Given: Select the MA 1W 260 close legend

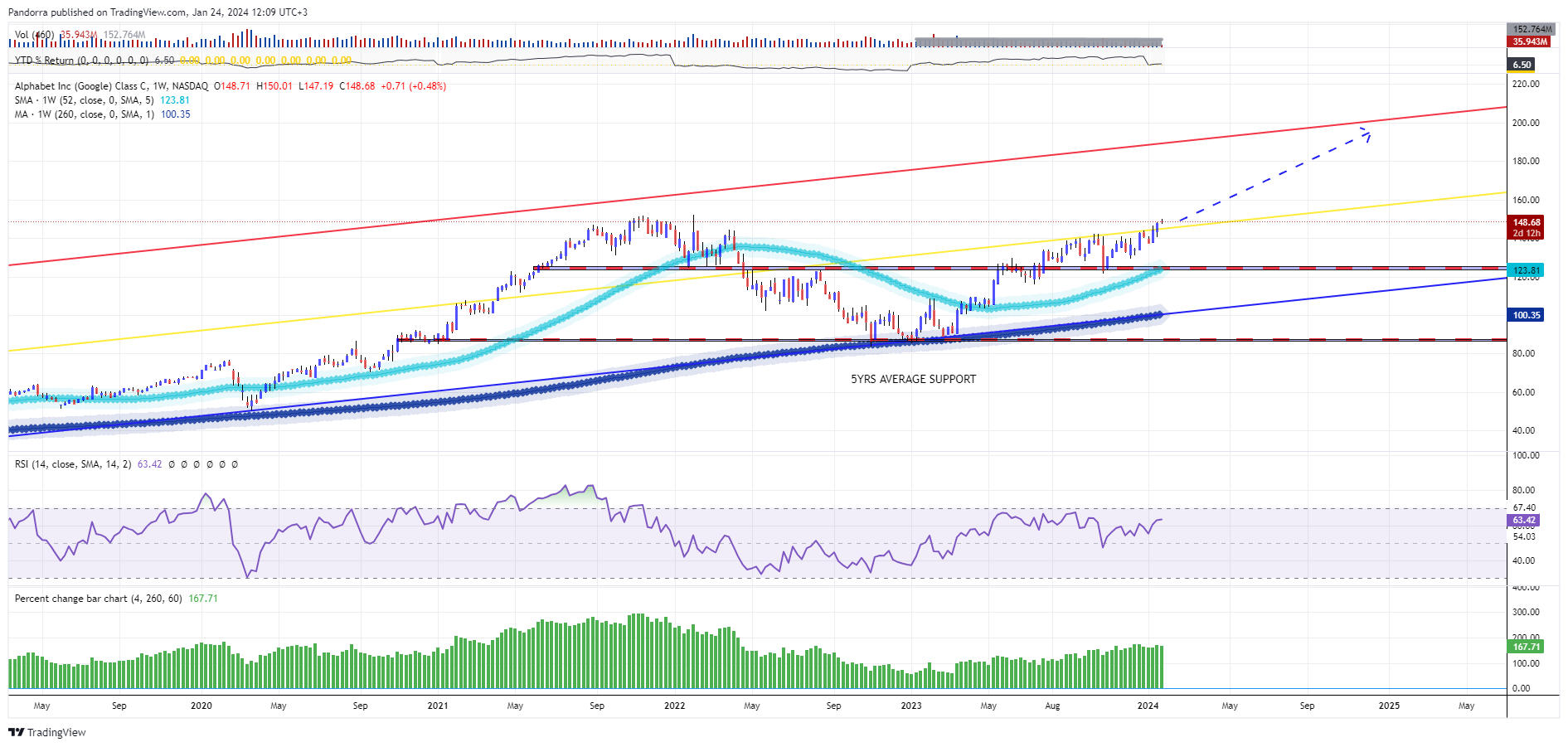Looking at the screenshot, I should (84, 114).
